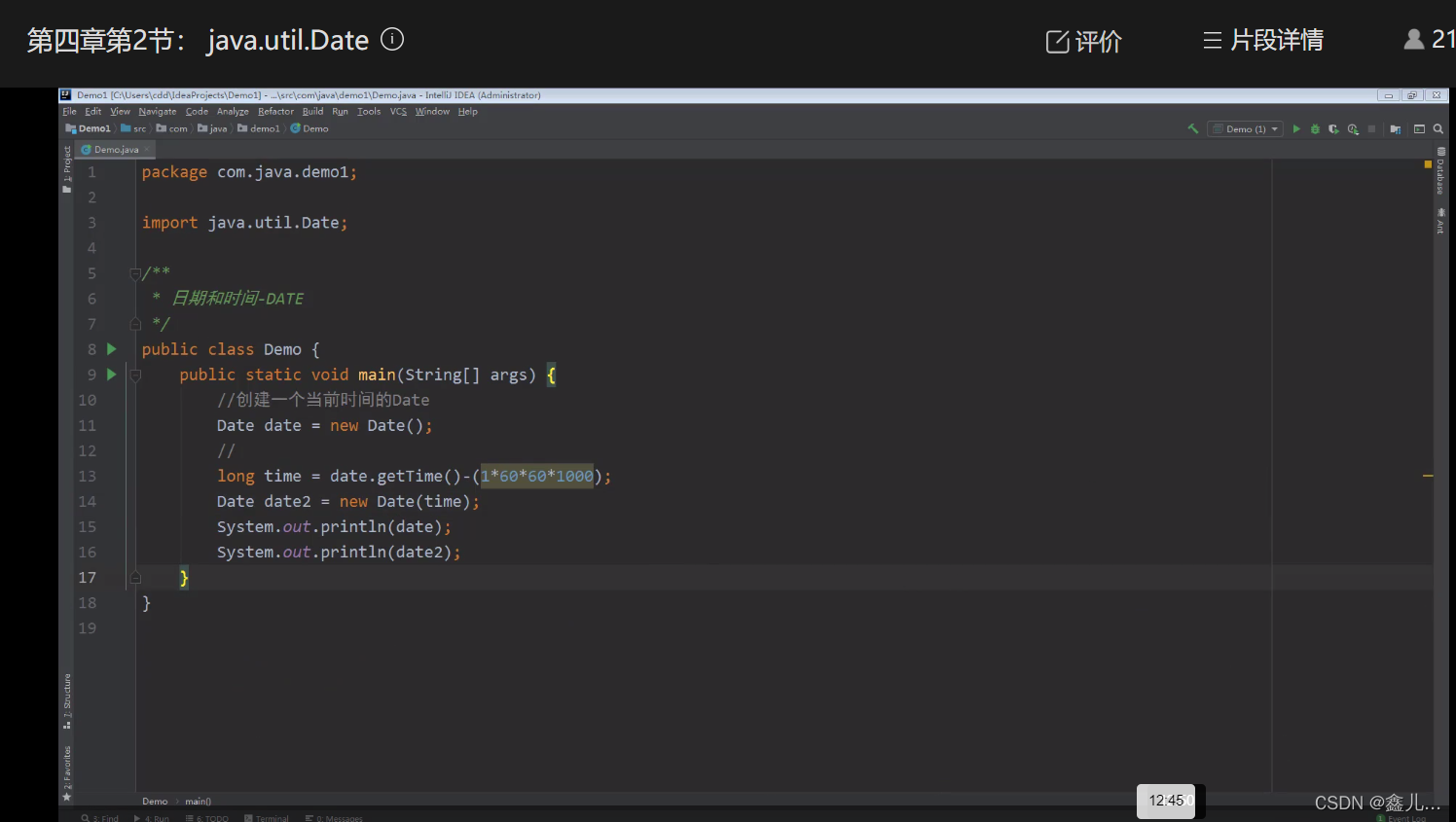Collapse the Javadoc comment at line 5
The width and height of the screenshot is (1456, 822).
click(135, 273)
